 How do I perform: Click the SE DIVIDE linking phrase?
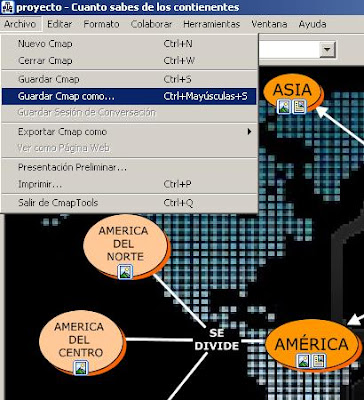217,339
